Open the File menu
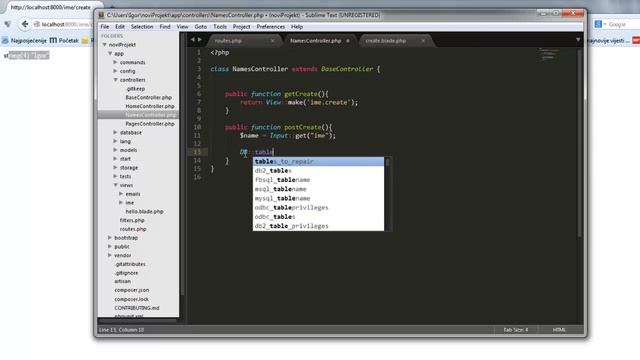Screen dimensions: 640x360 (105, 27)
